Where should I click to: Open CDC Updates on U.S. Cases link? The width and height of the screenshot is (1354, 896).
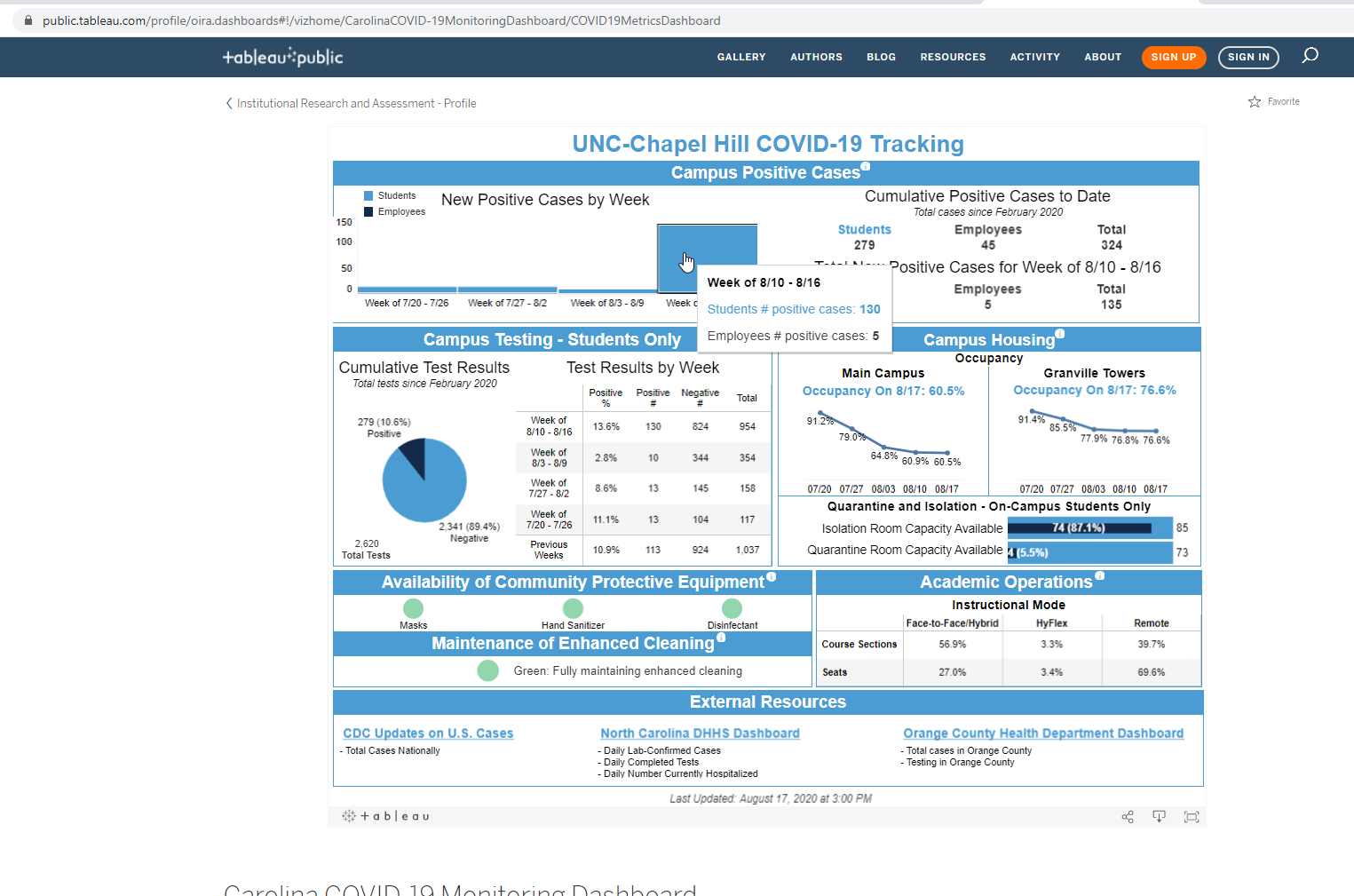(428, 733)
